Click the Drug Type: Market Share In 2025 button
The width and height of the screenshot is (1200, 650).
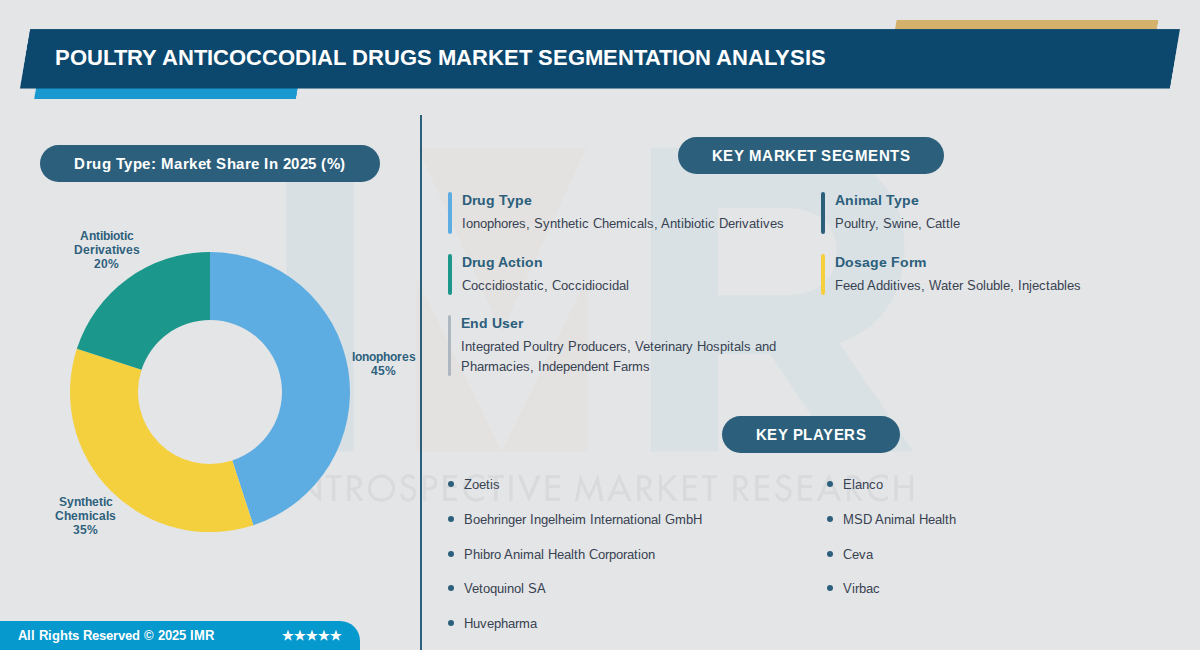click(x=209, y=163)
